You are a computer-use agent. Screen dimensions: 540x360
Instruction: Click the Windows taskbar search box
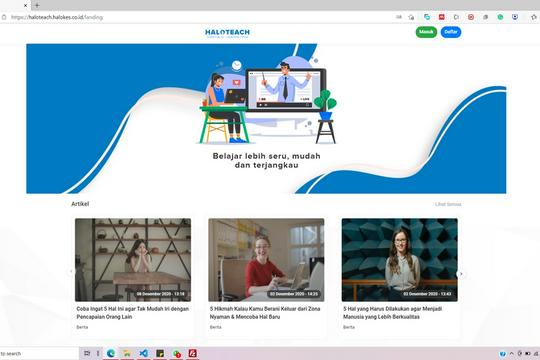point(39,353)
